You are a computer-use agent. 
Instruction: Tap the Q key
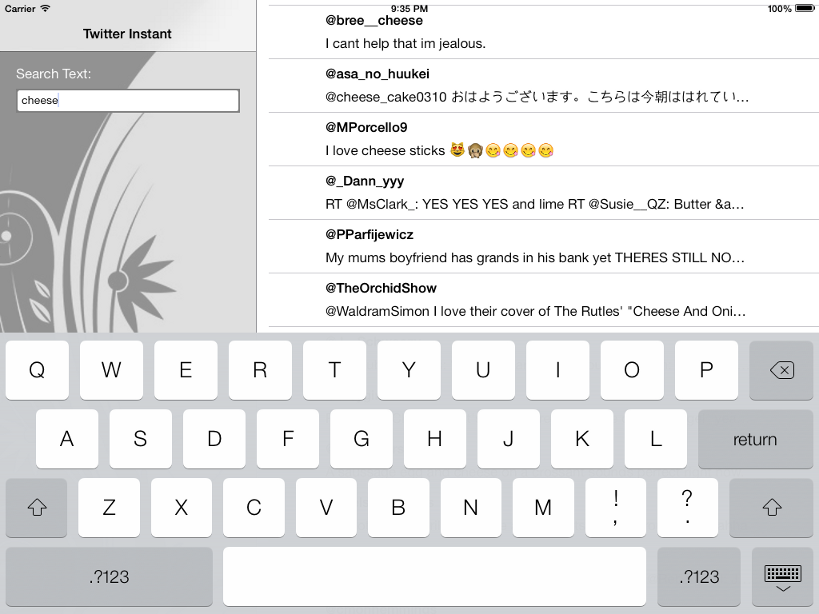pos(37,370)
